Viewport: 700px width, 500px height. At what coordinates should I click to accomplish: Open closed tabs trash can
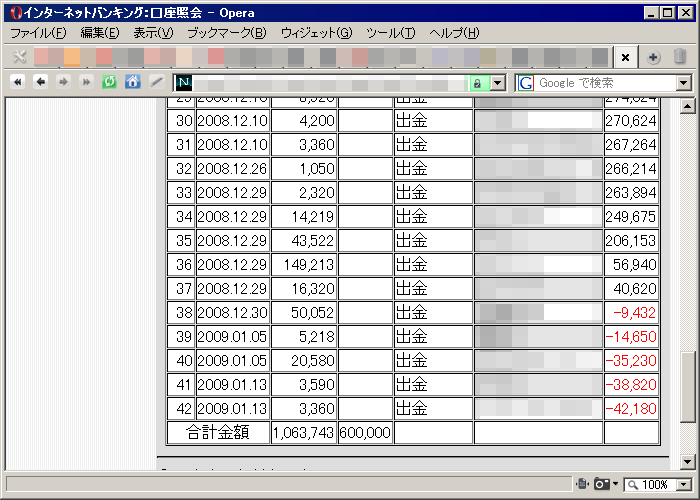(680, 57)
